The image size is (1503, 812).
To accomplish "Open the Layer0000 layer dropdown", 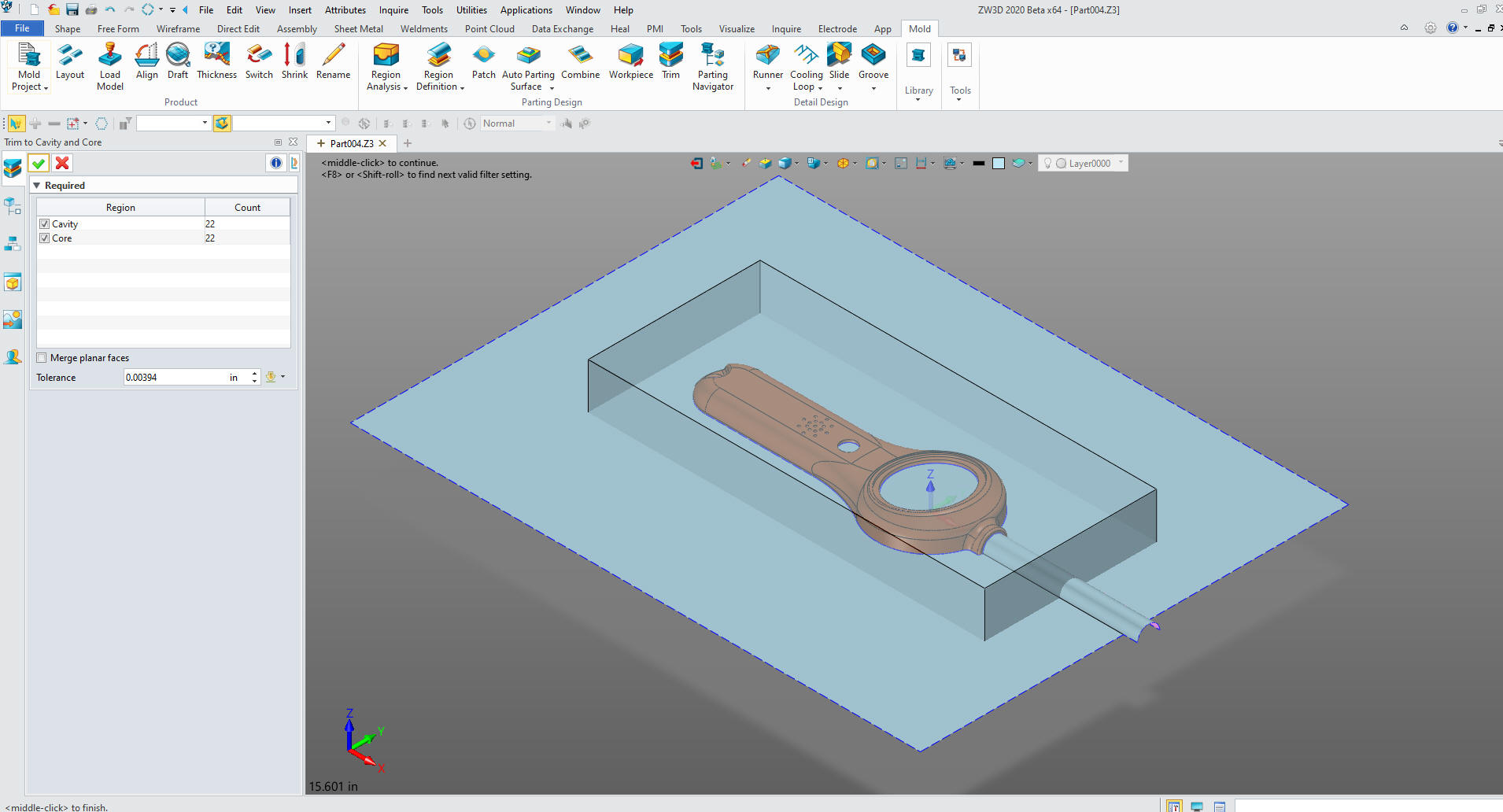I will tap(1121, 163).
